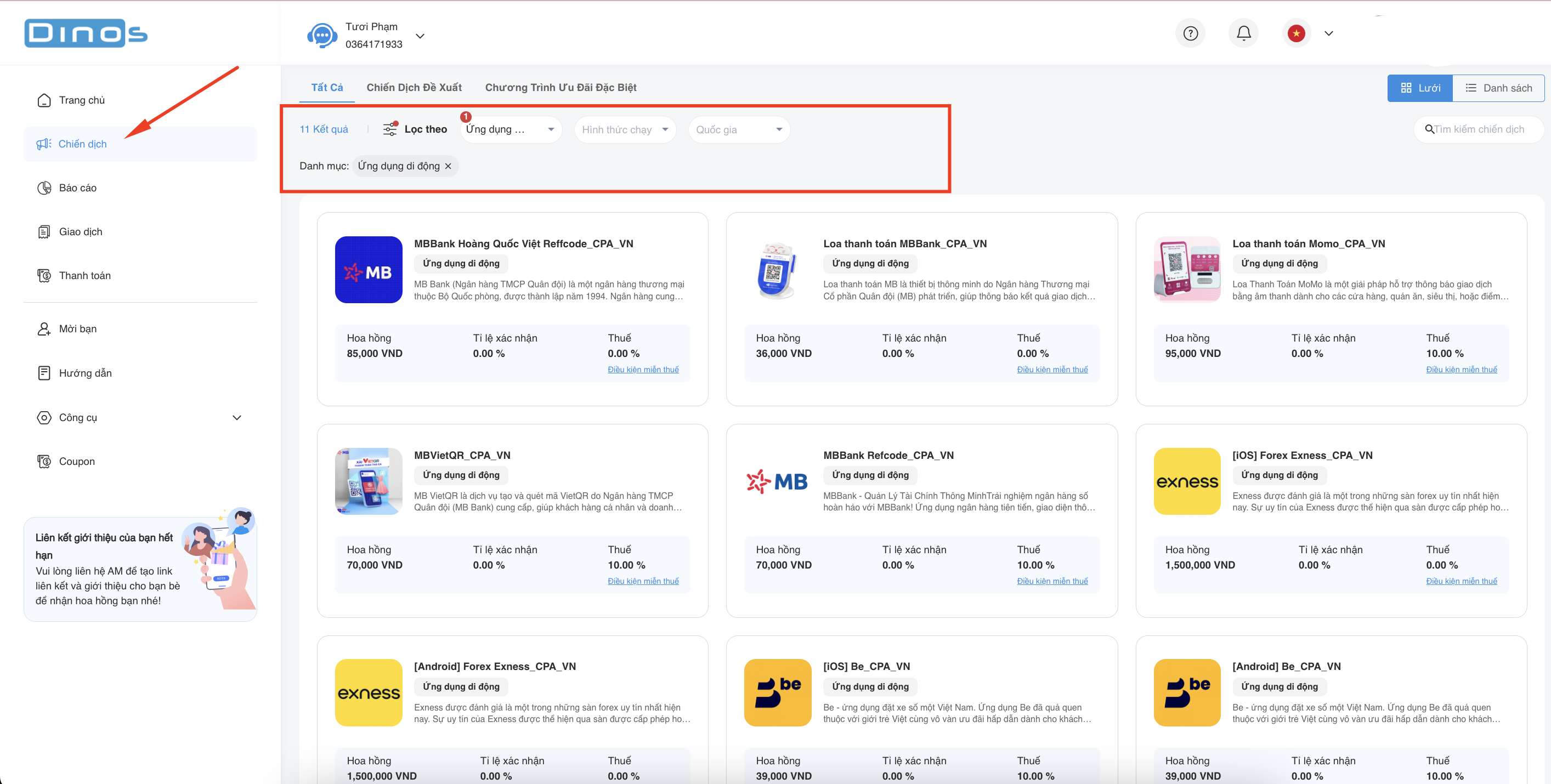
Task: Open the notifications bell
Action: coord(1243,33)
